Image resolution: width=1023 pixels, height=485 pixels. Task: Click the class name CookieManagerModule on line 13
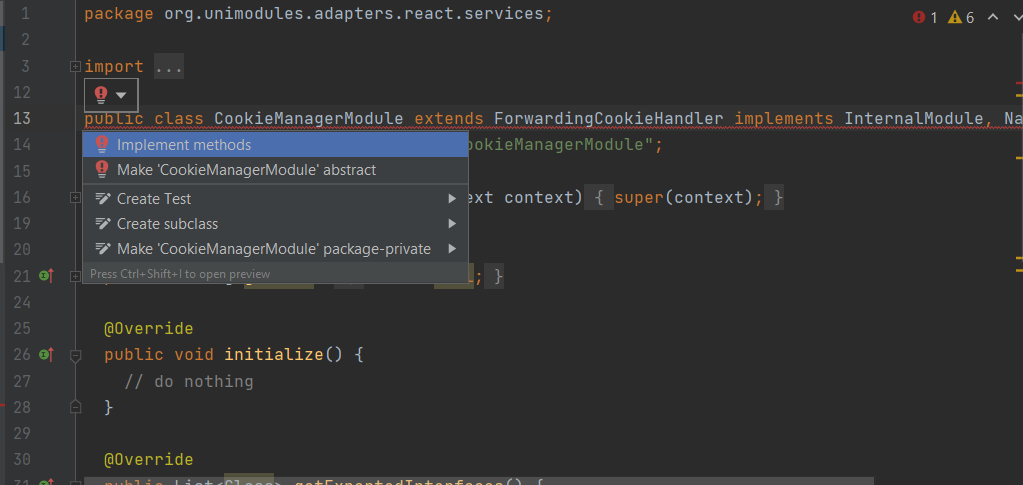pyautogui.click(x=309, y=119)
